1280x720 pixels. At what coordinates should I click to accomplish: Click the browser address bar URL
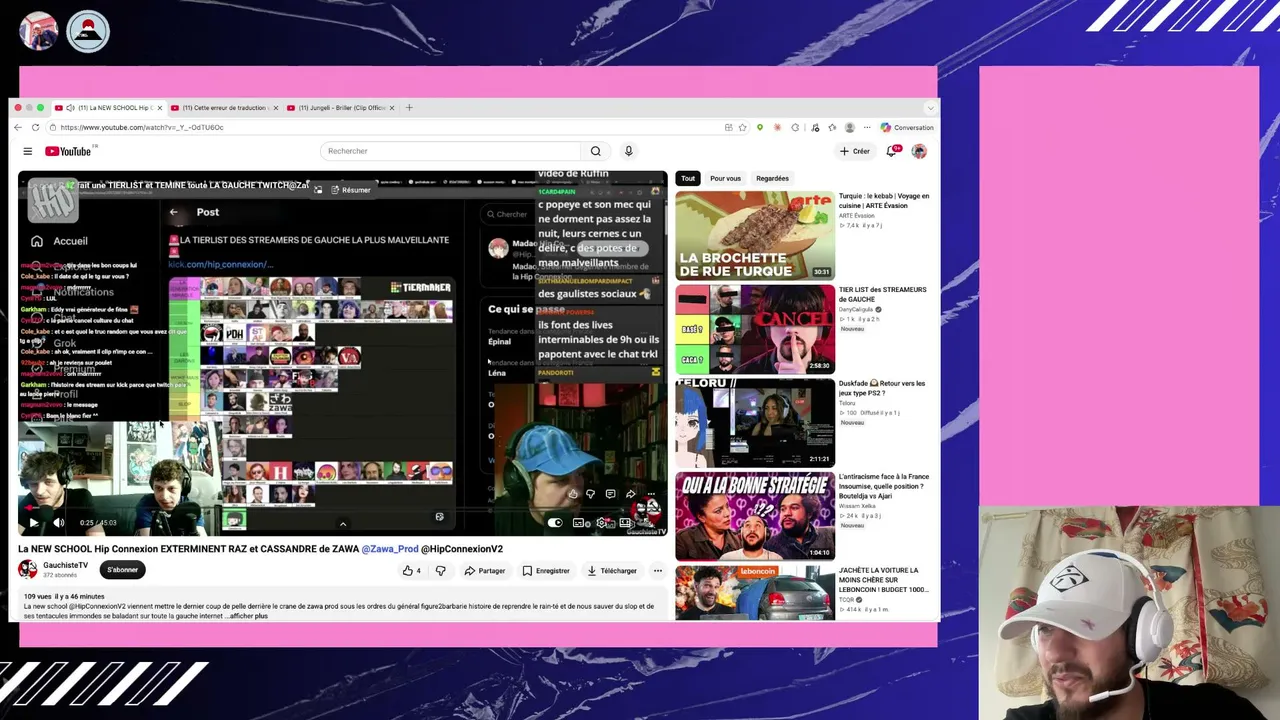142,127
